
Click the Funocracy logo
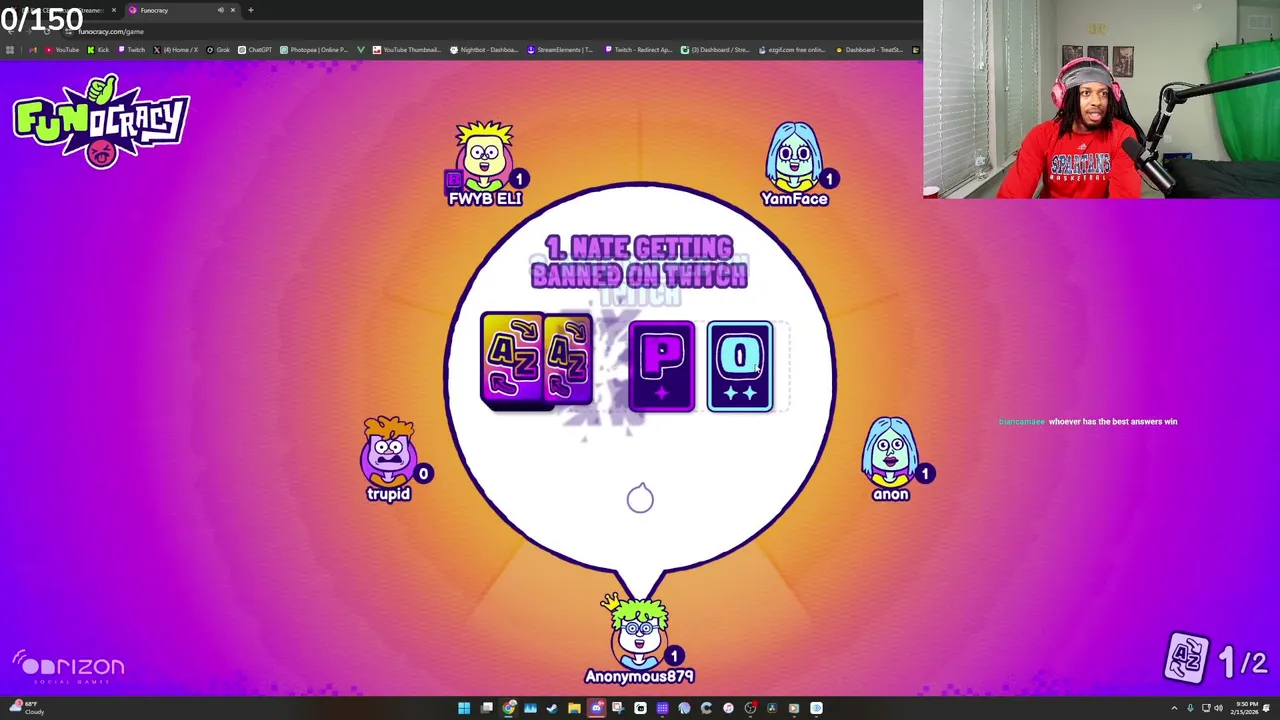click(x=101, y=121)
